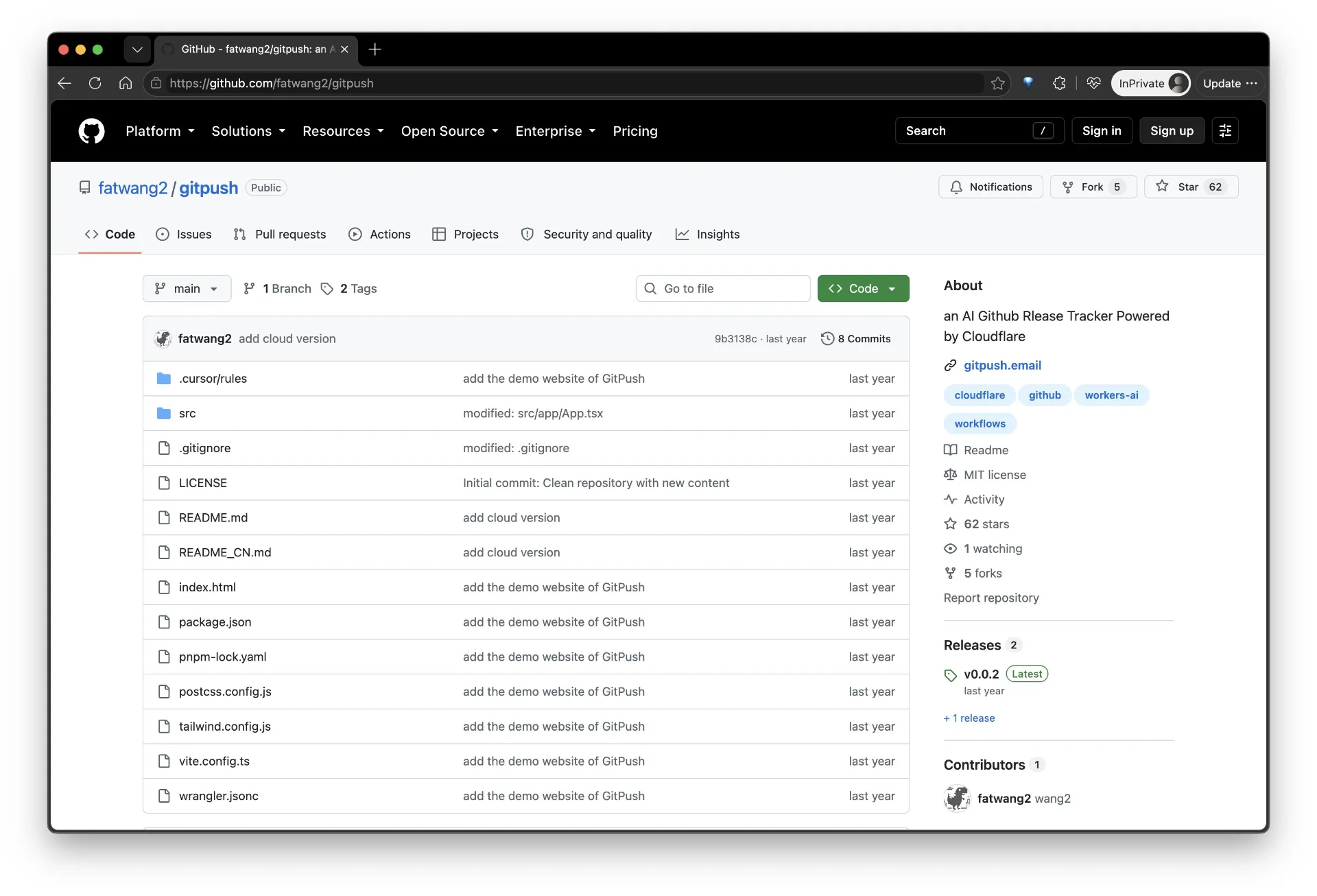Open browser extensions puzzle icon
This screenshot has height=896, width=1317.
[1059, 83]
